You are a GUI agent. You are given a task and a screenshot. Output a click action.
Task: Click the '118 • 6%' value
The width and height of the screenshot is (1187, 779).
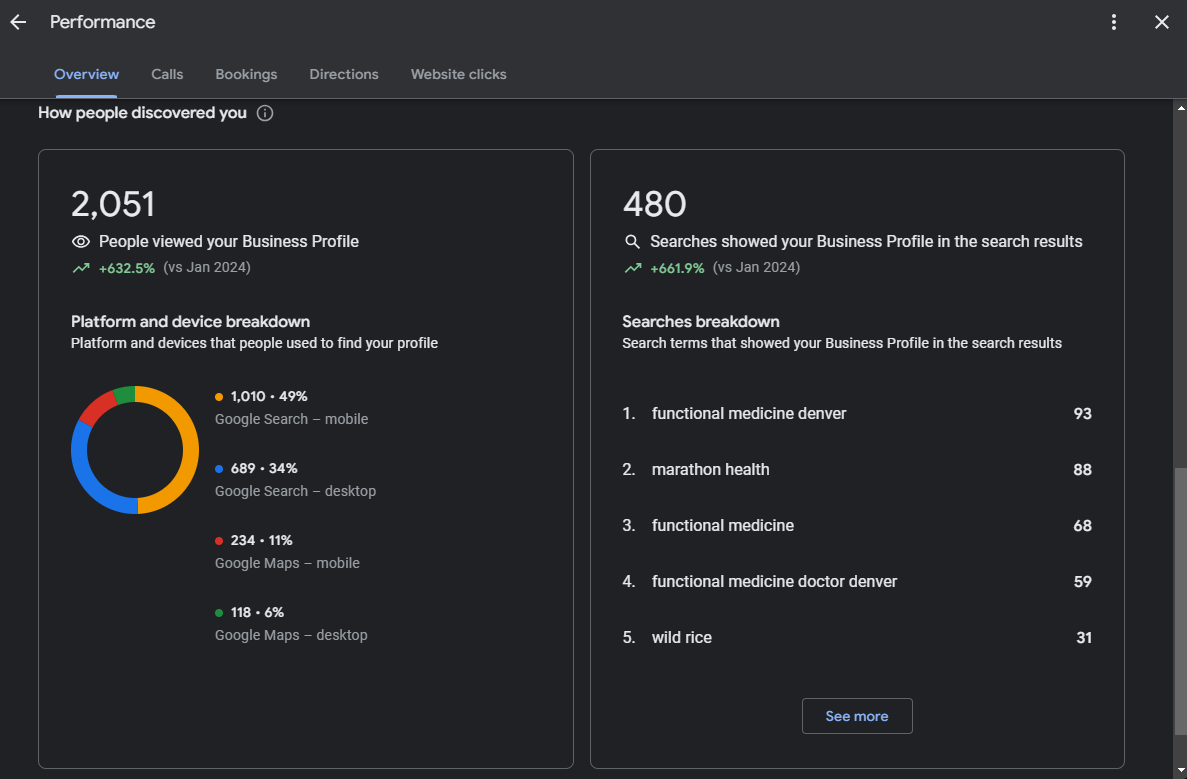(x=257, y=612)
